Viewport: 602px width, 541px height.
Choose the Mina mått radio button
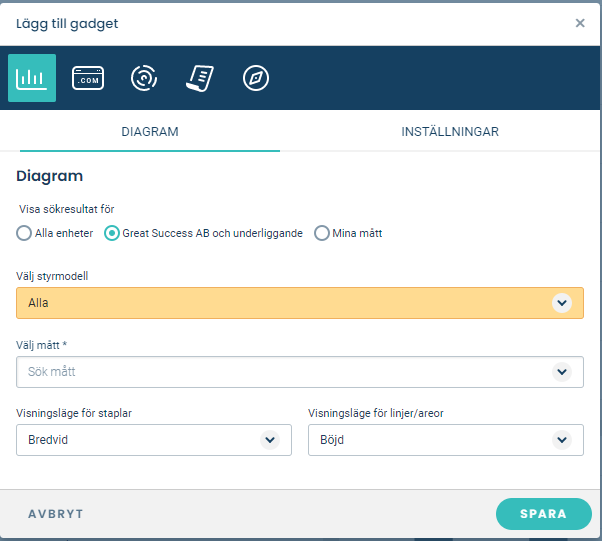(x=322, y=233)
